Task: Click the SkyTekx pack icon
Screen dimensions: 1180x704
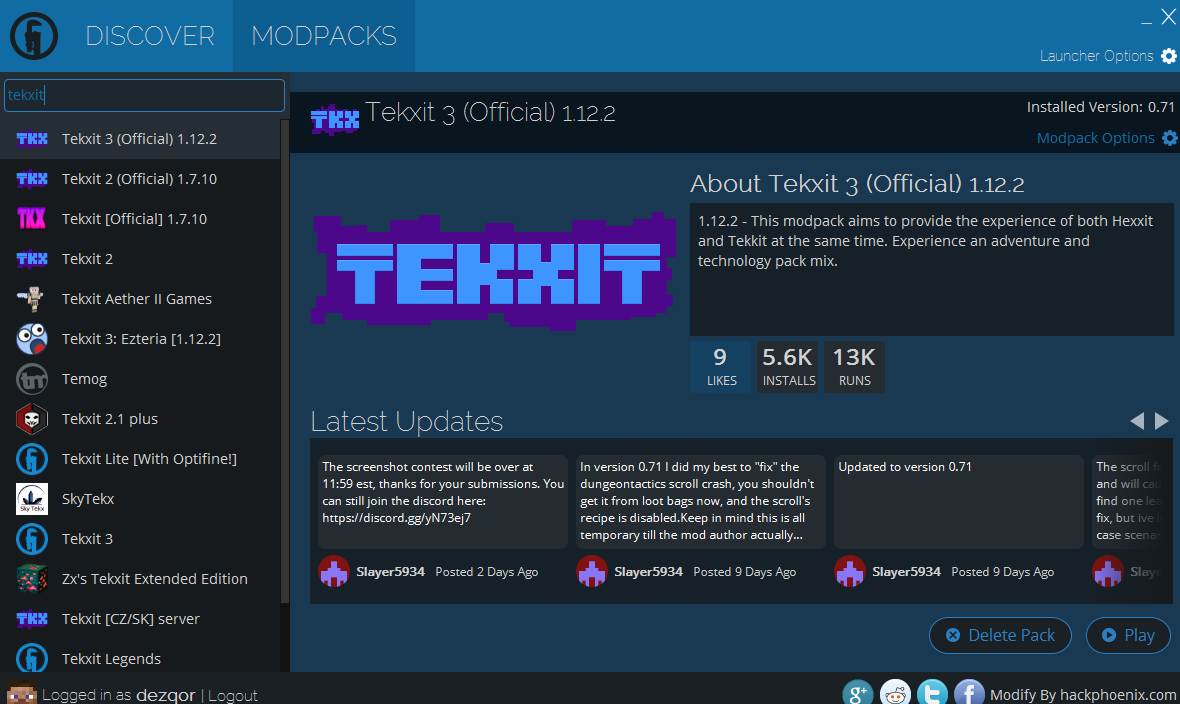Action: [x=32, y=498]
